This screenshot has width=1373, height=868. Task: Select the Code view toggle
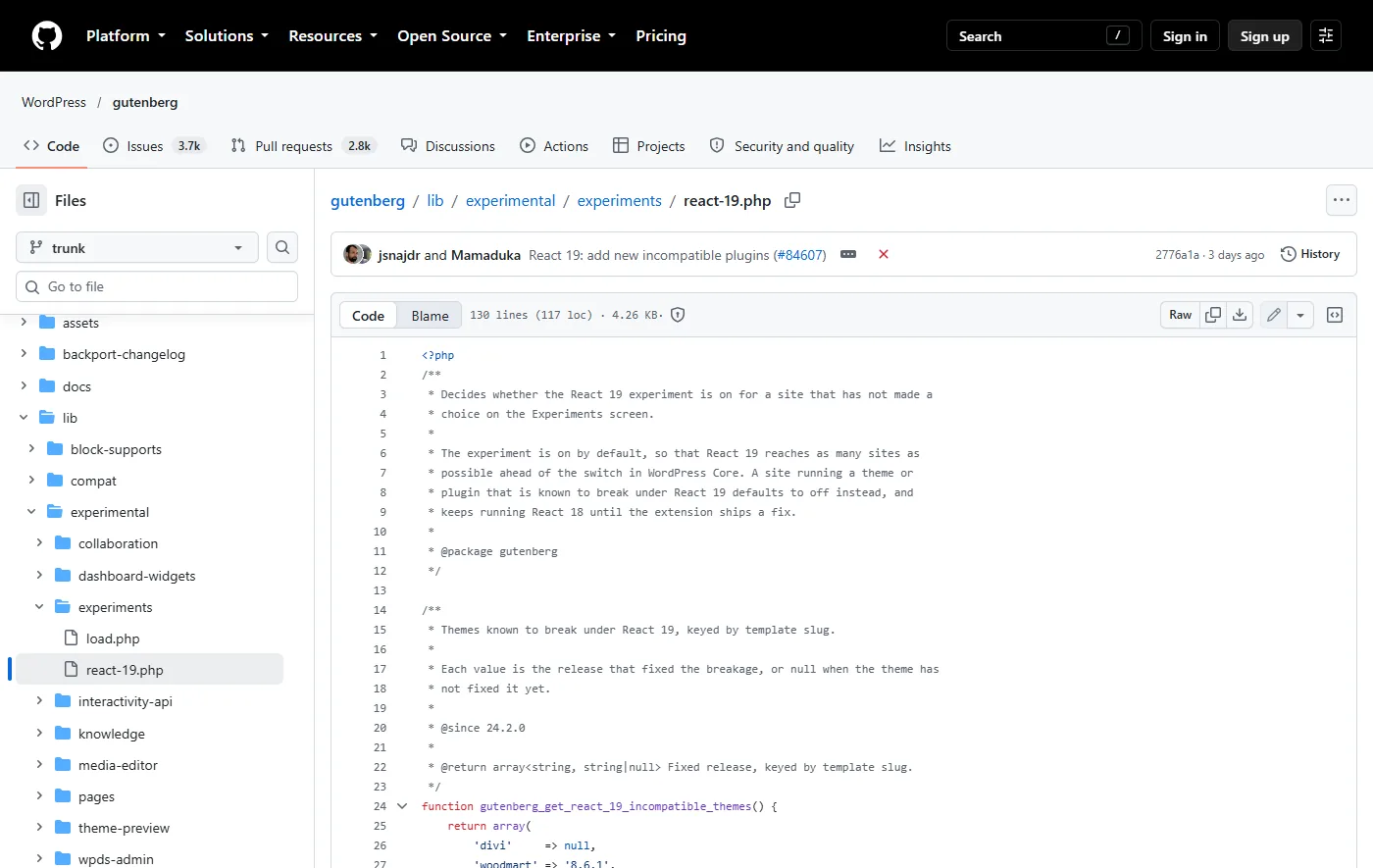click(x=369, y=315)
